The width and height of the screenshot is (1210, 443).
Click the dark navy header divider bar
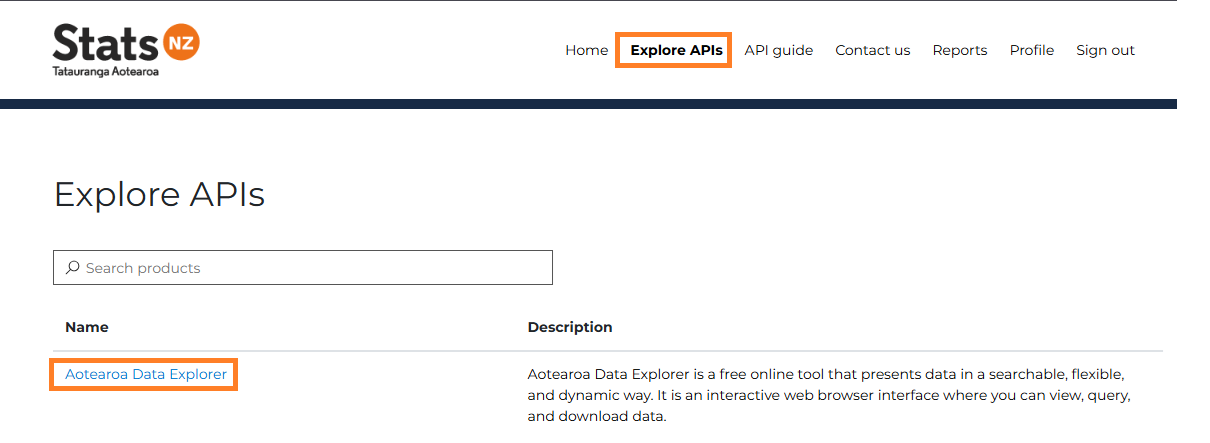click(x=588, y=103)
